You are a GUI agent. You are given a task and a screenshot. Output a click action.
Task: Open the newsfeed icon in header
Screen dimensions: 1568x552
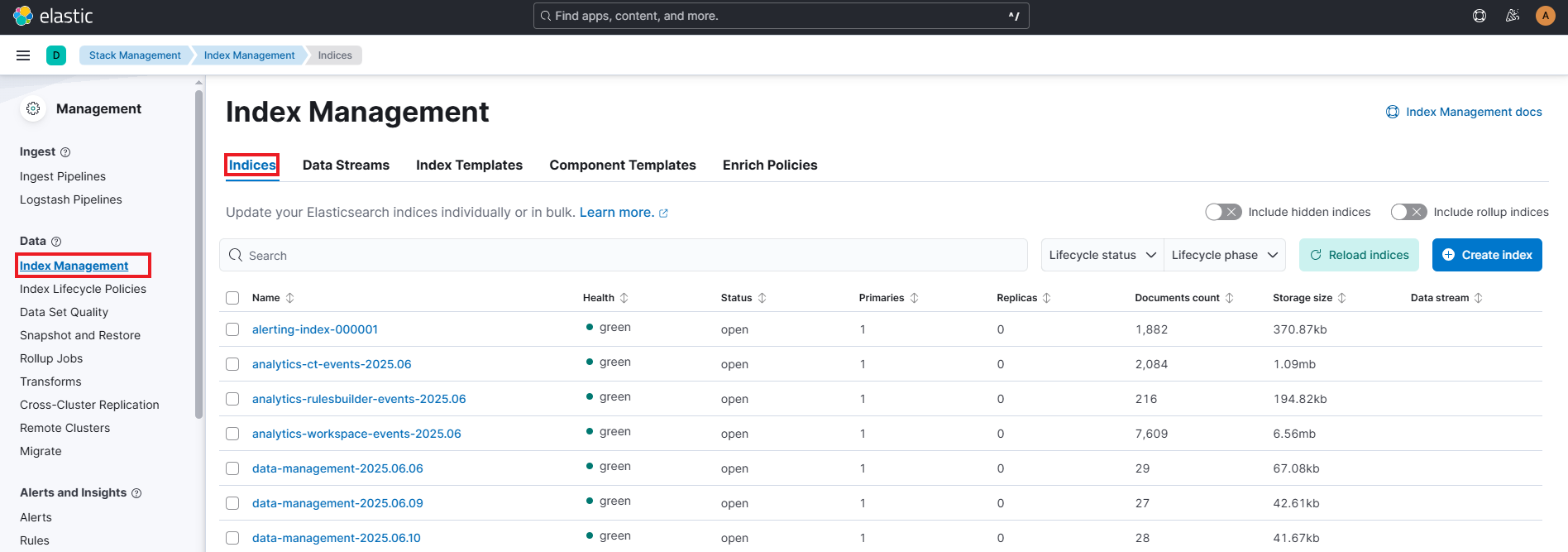click(1513, 16)
